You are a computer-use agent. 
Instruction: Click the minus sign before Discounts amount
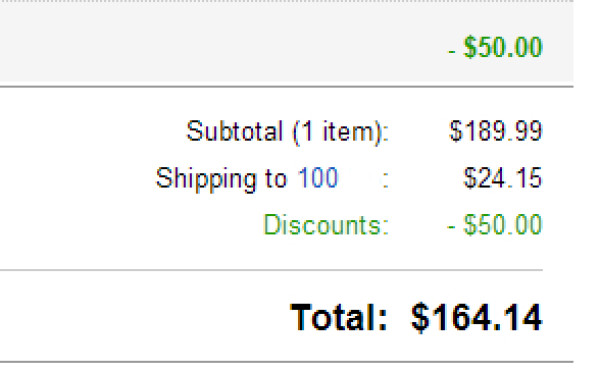(x=451, y=227)
